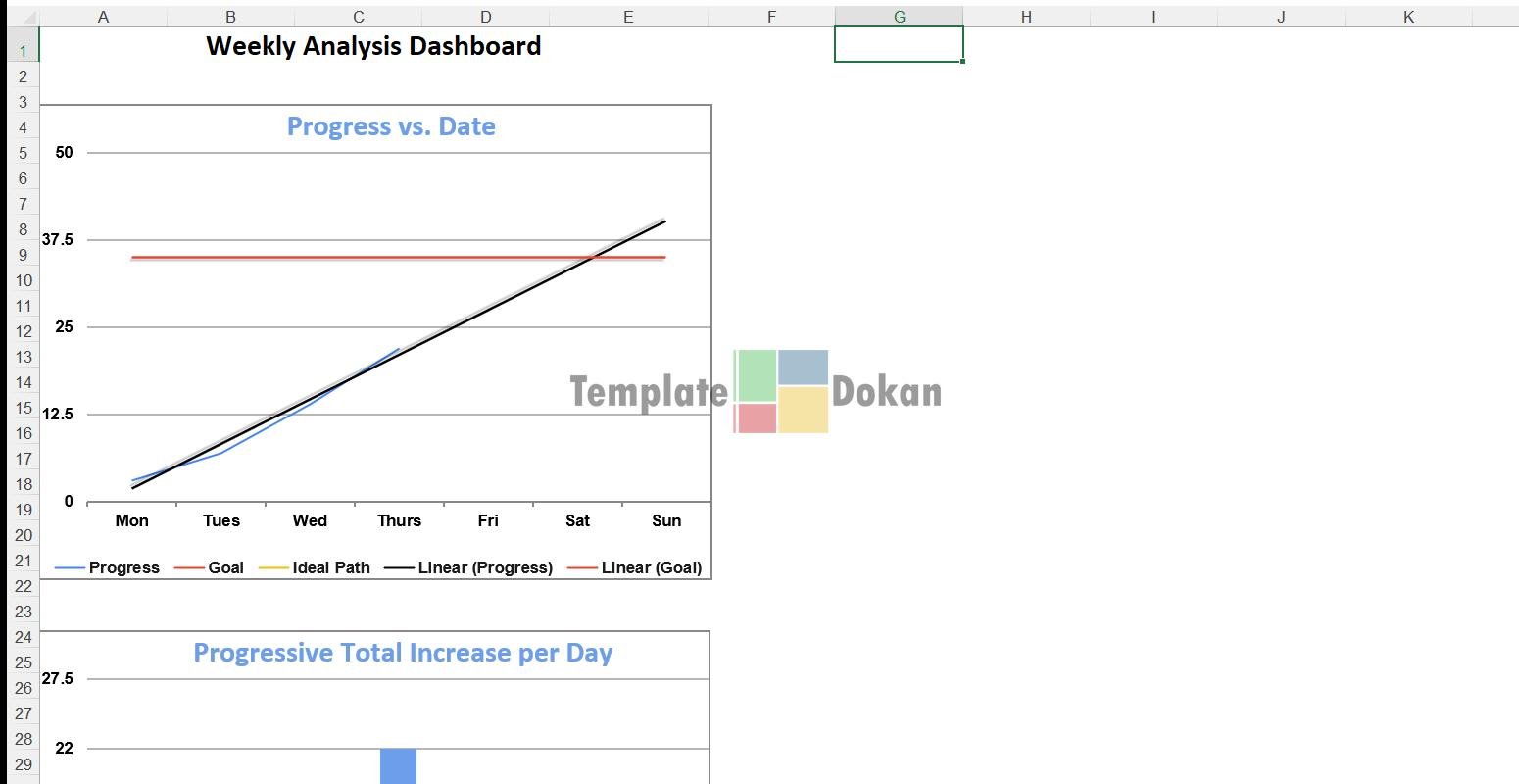Screen dimensions: 1519x784
Task: Select the row 22 header
Action: pos(24,586)
